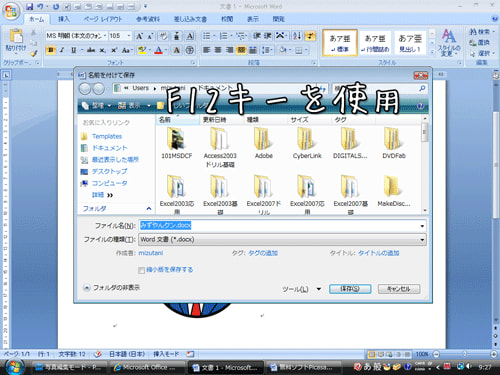Click the Back arrow in save dialog
Image resolution: width=500 pixels, height=375 pixels.
click(x=85, y=89)
